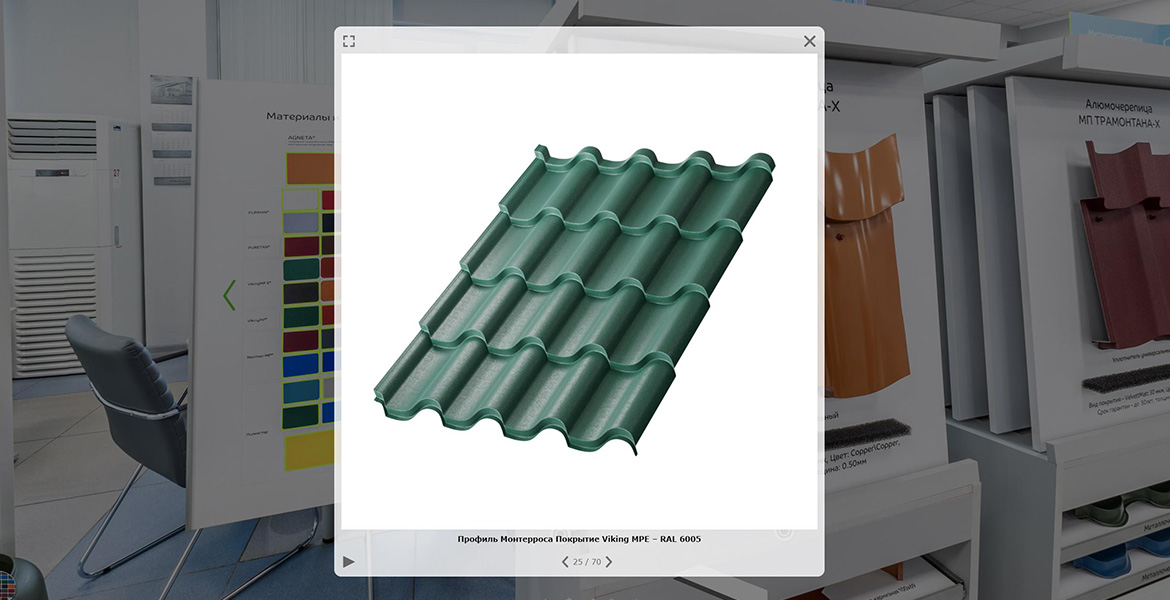Advance to the next image after 25 / 70
The height and width of the screenshot is (600, 1170).
click(609, 562)
